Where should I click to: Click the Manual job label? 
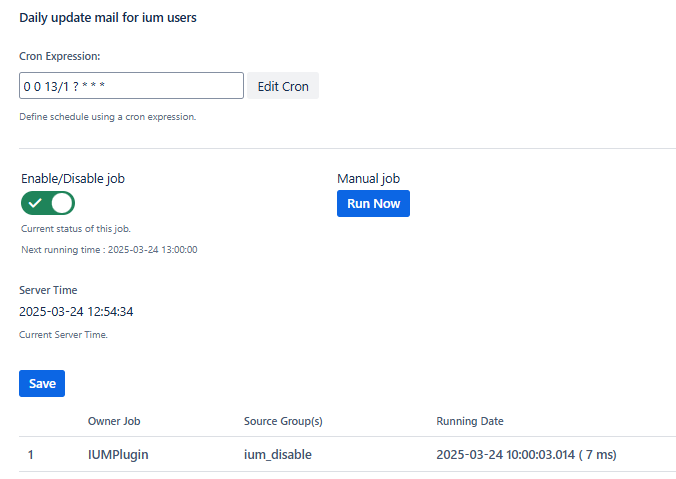[368, 178]
